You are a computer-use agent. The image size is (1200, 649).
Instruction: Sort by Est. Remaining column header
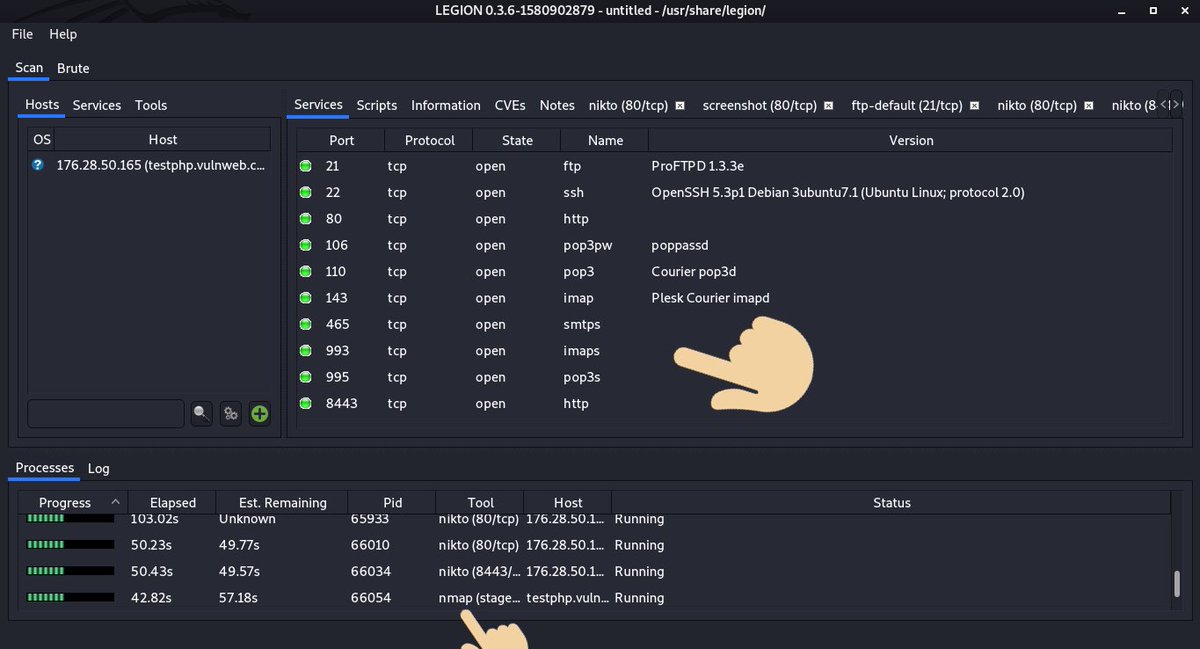tap(283, 502)
